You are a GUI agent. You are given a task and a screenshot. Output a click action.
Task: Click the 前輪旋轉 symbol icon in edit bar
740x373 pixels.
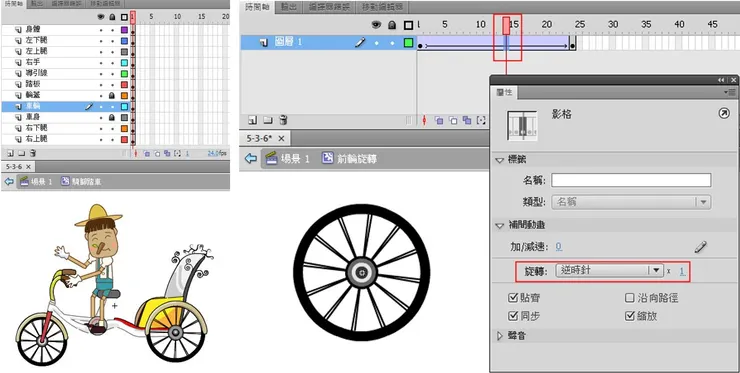(328, 158)
